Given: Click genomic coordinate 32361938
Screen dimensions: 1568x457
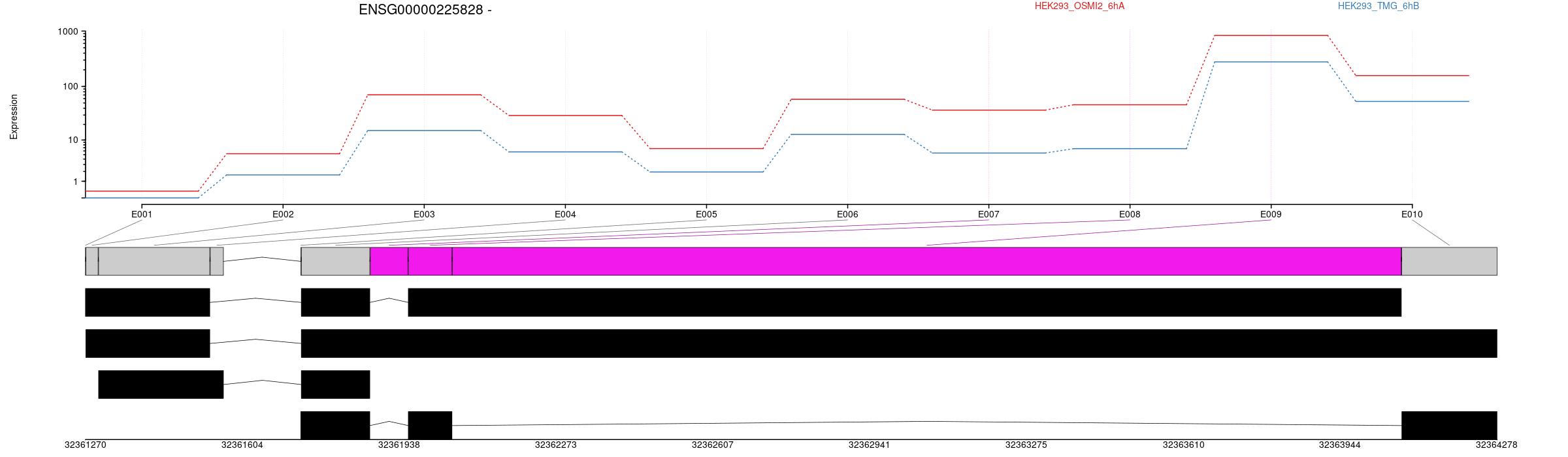Looking at the screenshot, I should tap(399, 445).
